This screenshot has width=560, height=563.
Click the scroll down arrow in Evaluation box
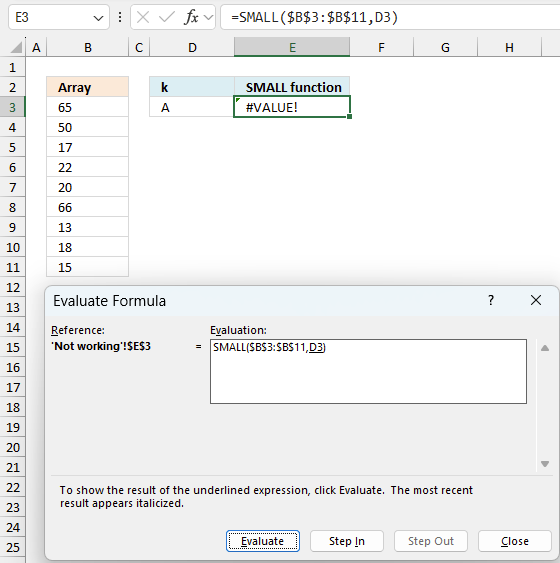[545, 464]
